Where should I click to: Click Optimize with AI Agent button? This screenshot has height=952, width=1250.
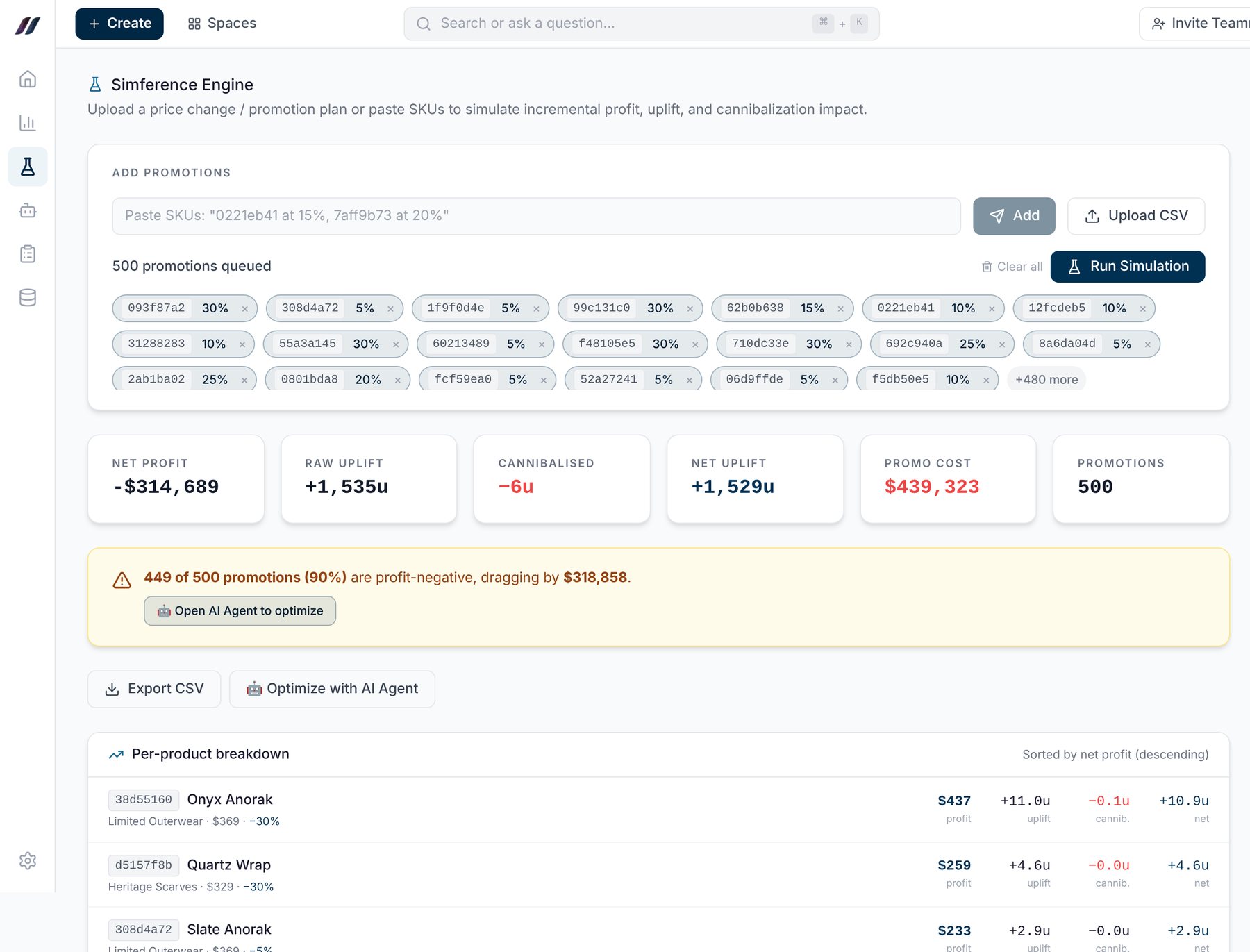[332, 689]
